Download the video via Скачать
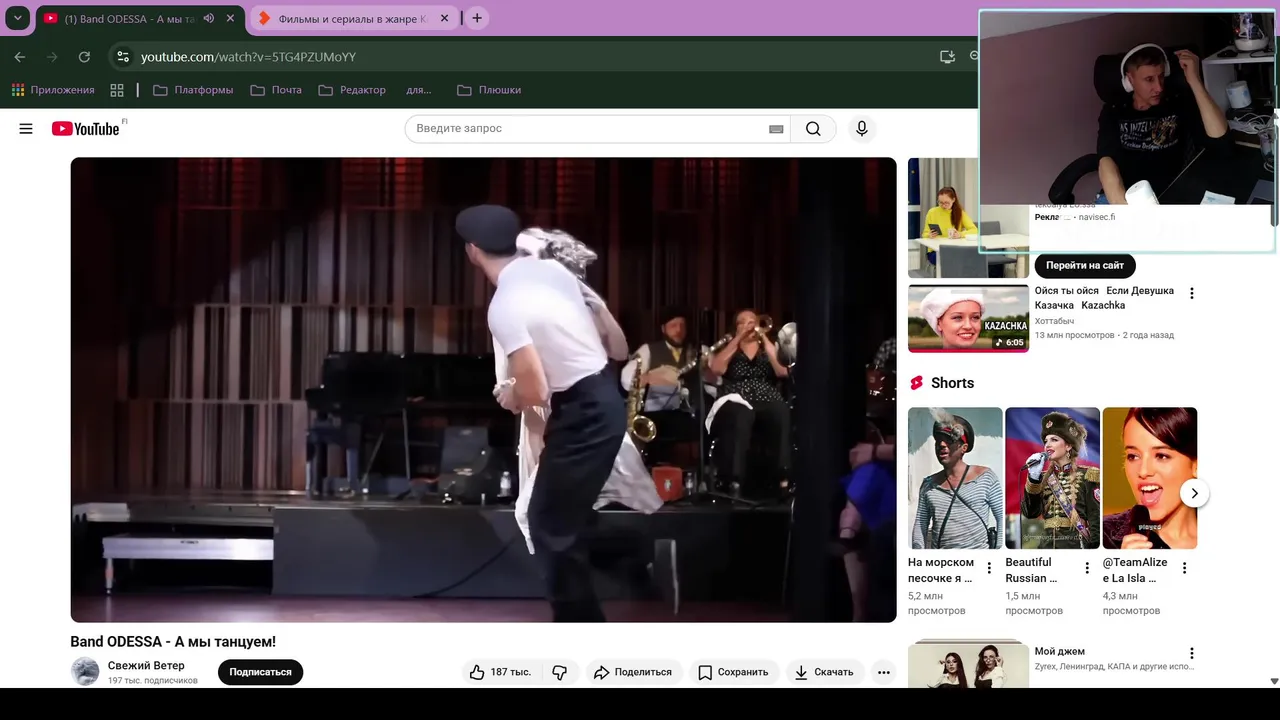The width and height of the screenshot is (1280, 720). click(824, 672)
